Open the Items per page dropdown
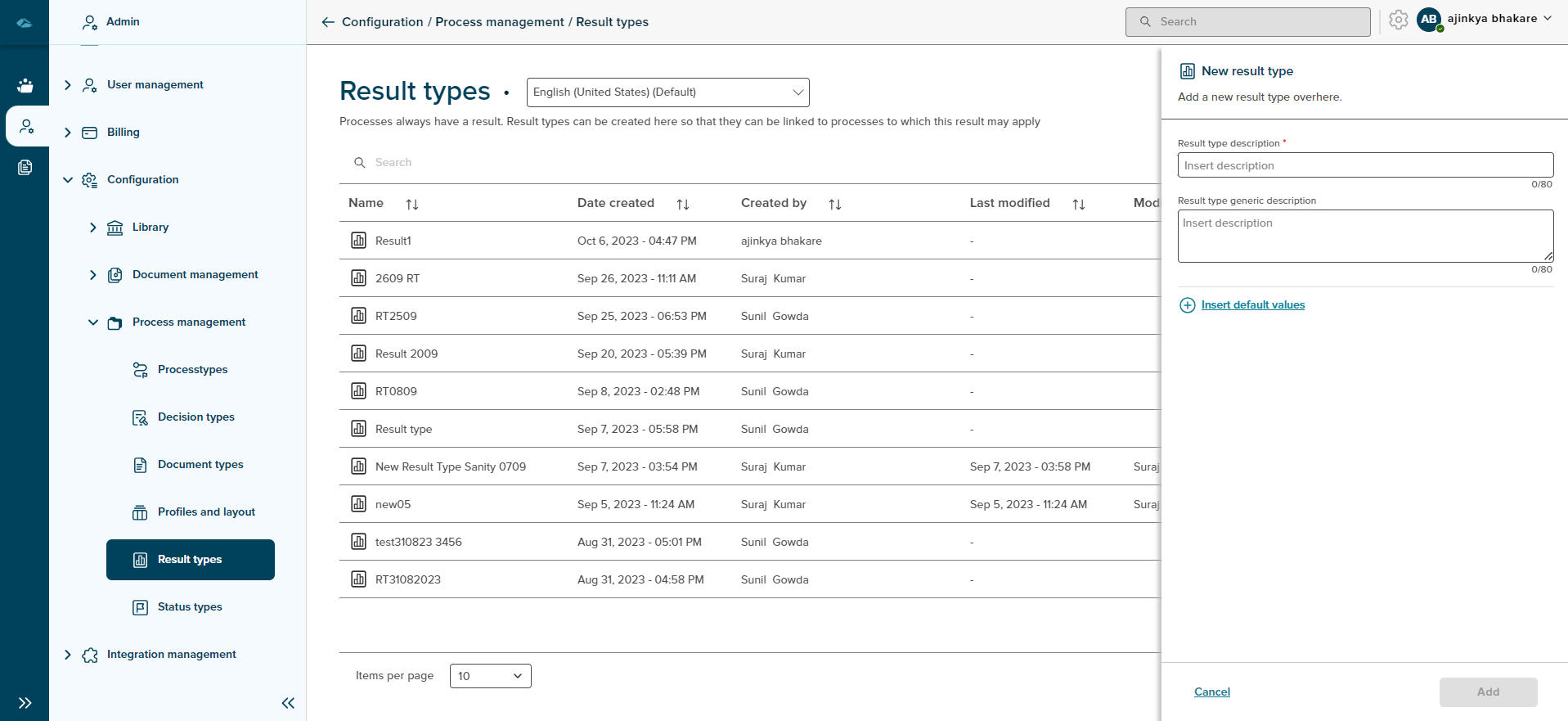 pos(490,676)
